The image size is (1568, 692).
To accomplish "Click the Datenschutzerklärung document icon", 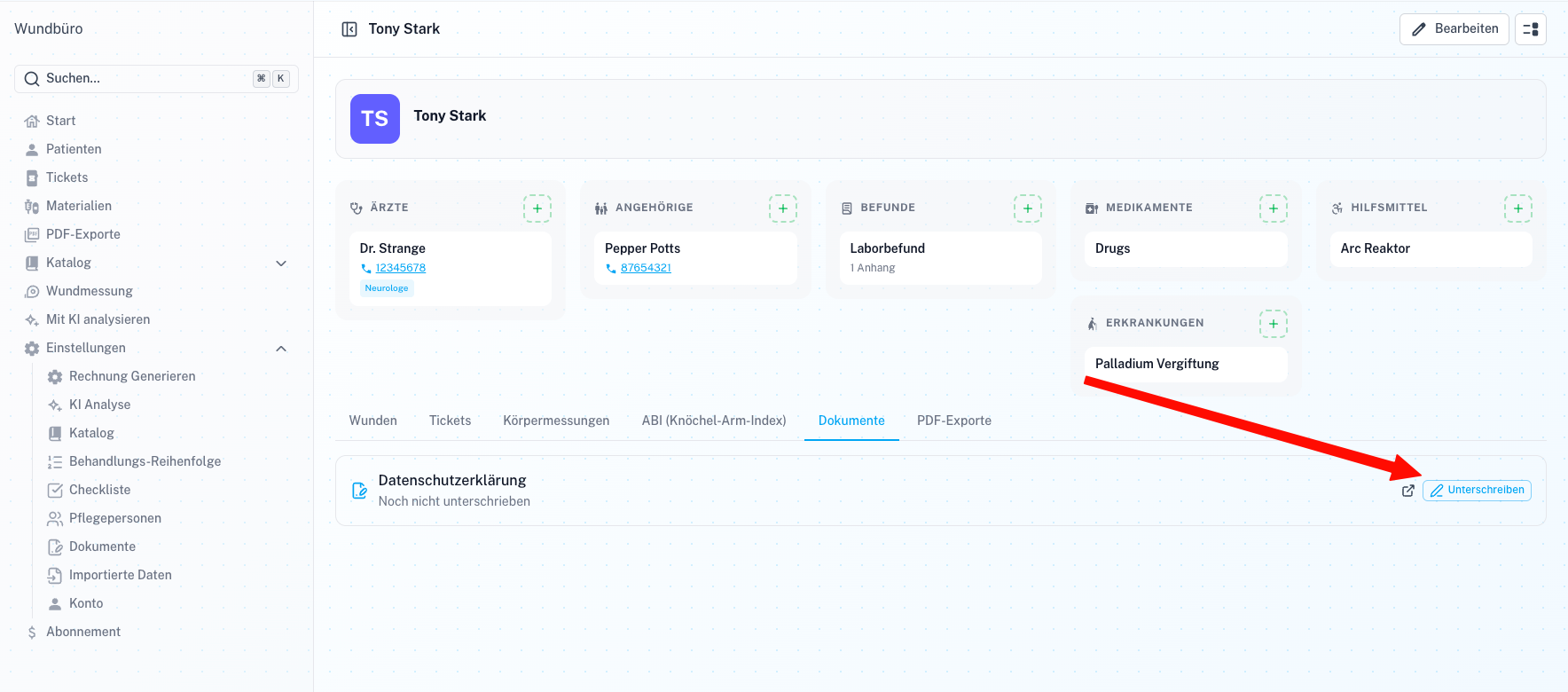I will (x=359, y=491).
